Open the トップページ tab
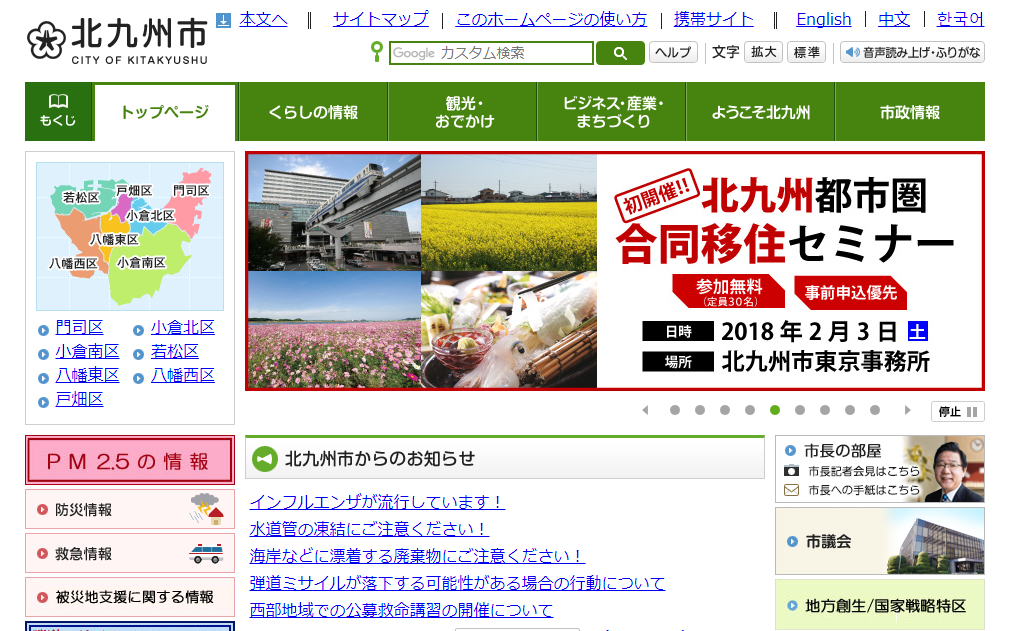Image resolution: width=1015 pixels, height=631 pixels. (165, 112)
